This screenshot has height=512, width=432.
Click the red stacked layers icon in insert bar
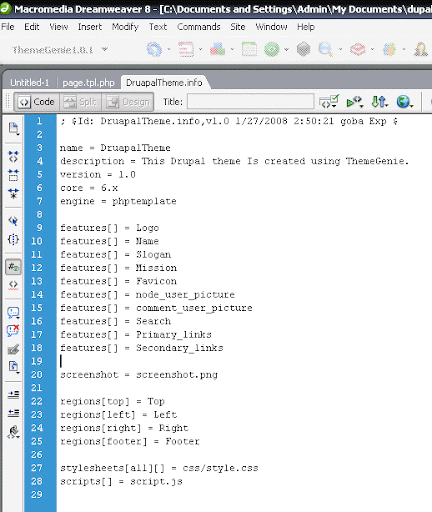click(357, 49)
